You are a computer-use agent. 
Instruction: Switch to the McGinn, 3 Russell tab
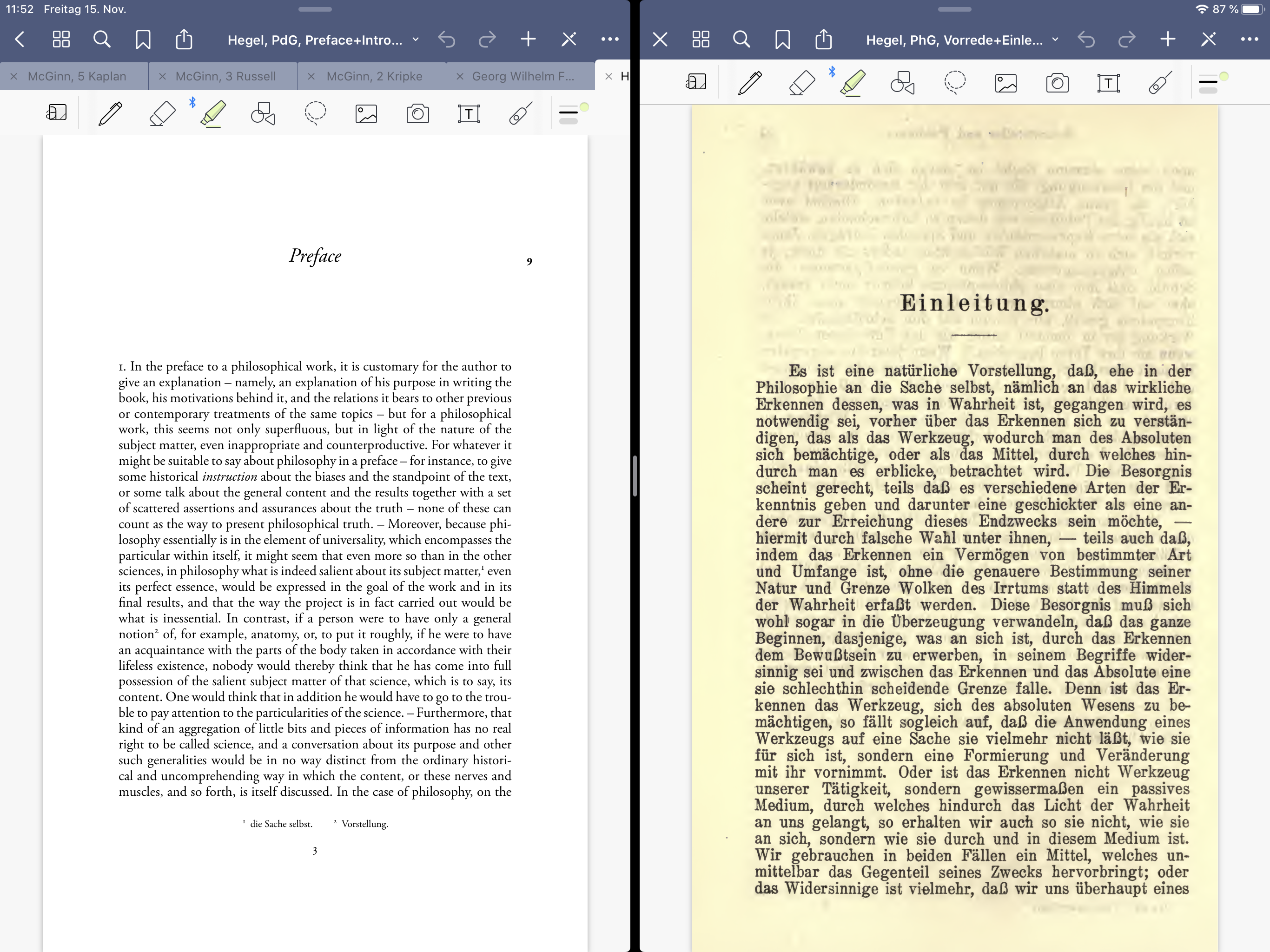(x=225, y=76)
